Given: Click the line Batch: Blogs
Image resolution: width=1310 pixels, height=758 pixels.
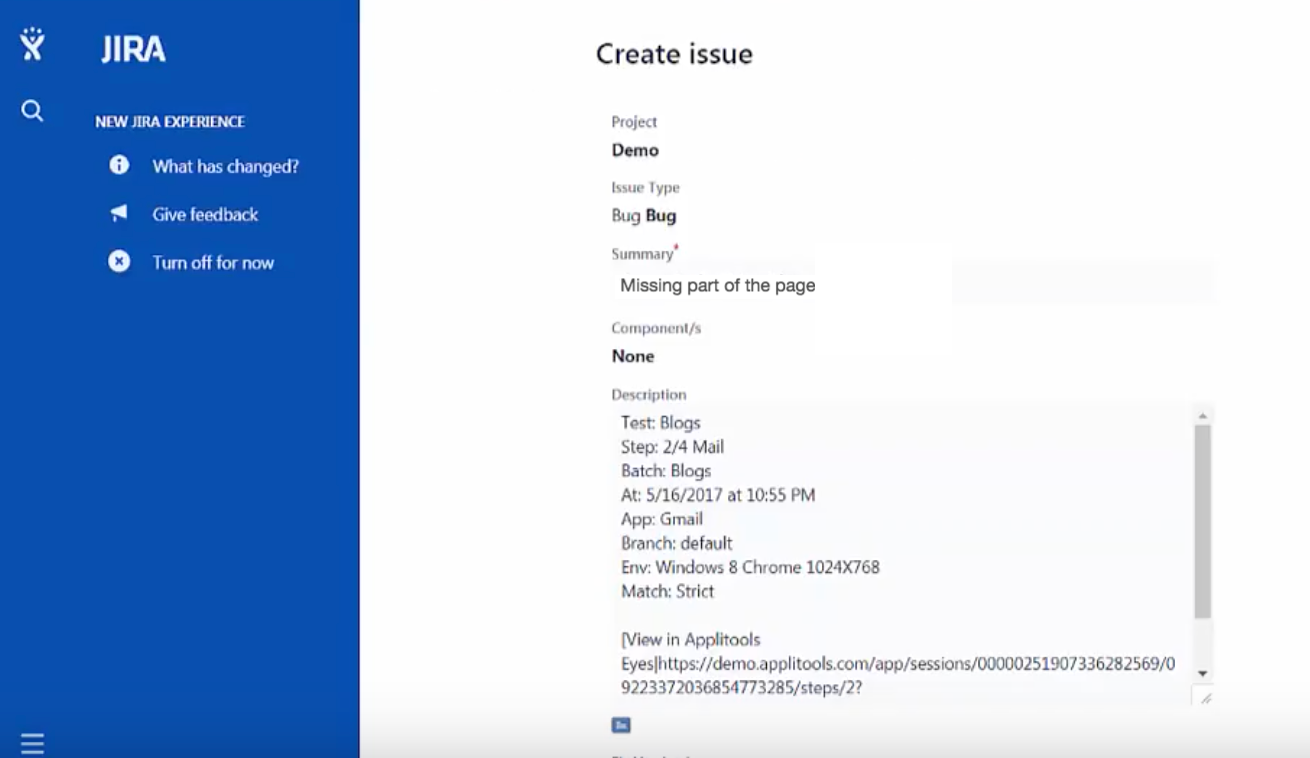Looking at the screenshot, I should pos(666,470).
